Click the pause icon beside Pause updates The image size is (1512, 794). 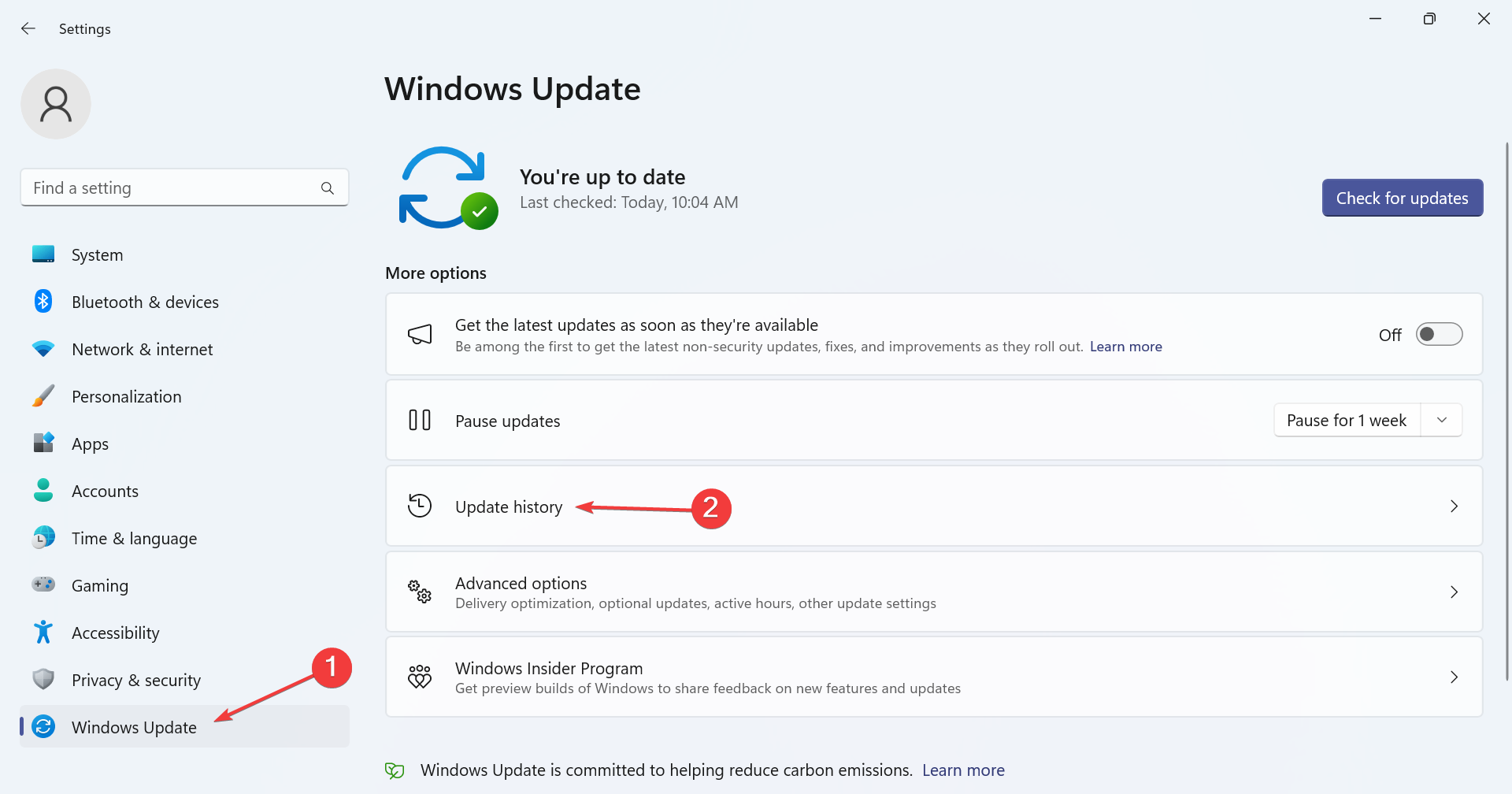point(420,420)
